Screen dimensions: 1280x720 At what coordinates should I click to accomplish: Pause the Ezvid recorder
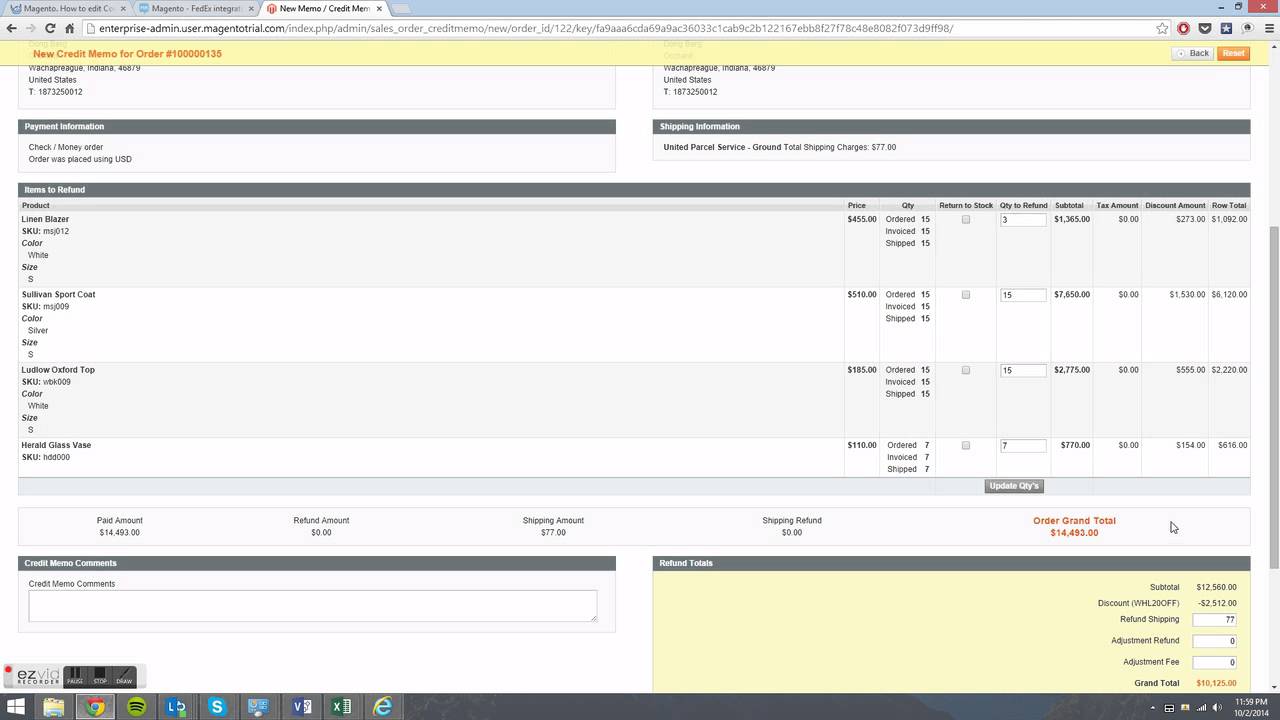75,676
